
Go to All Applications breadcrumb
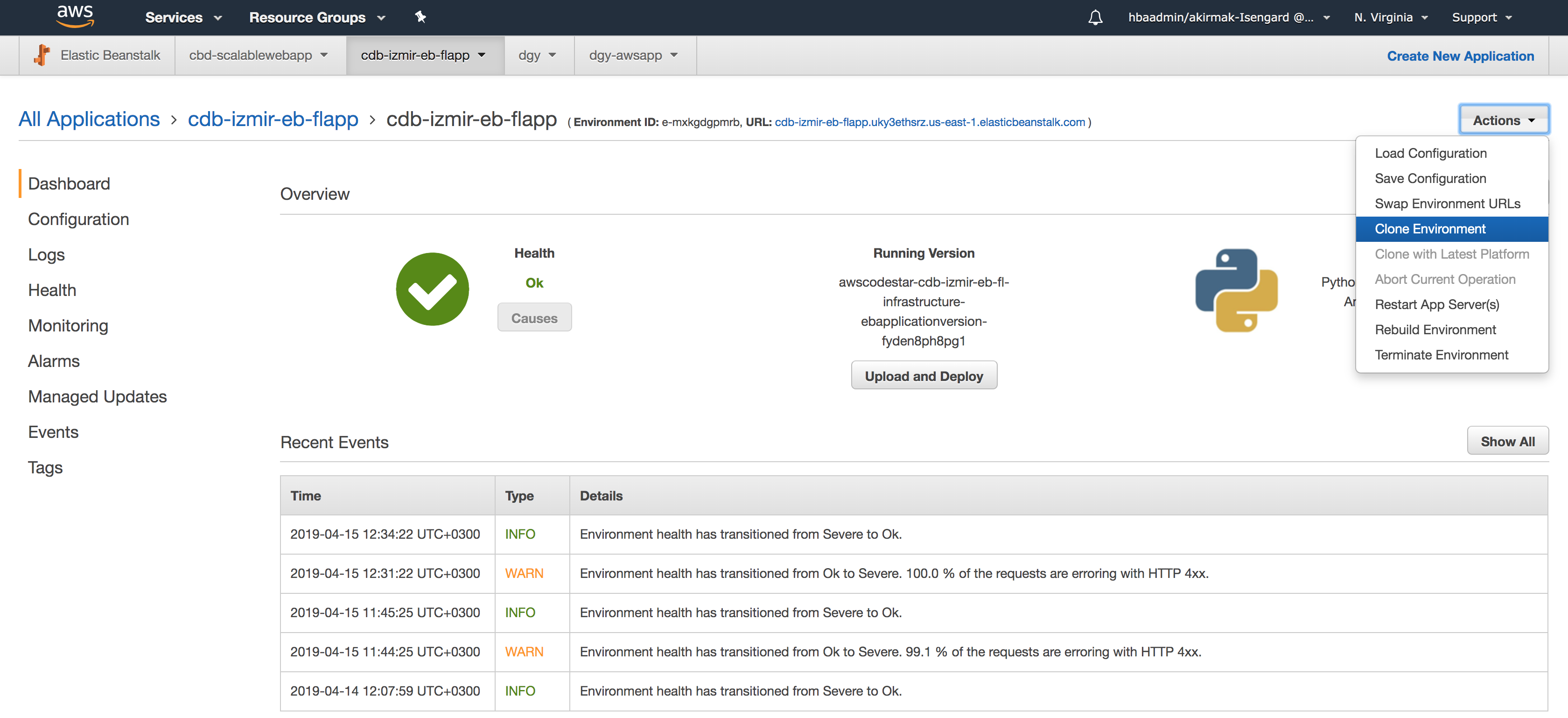click(x=89, y=119)
